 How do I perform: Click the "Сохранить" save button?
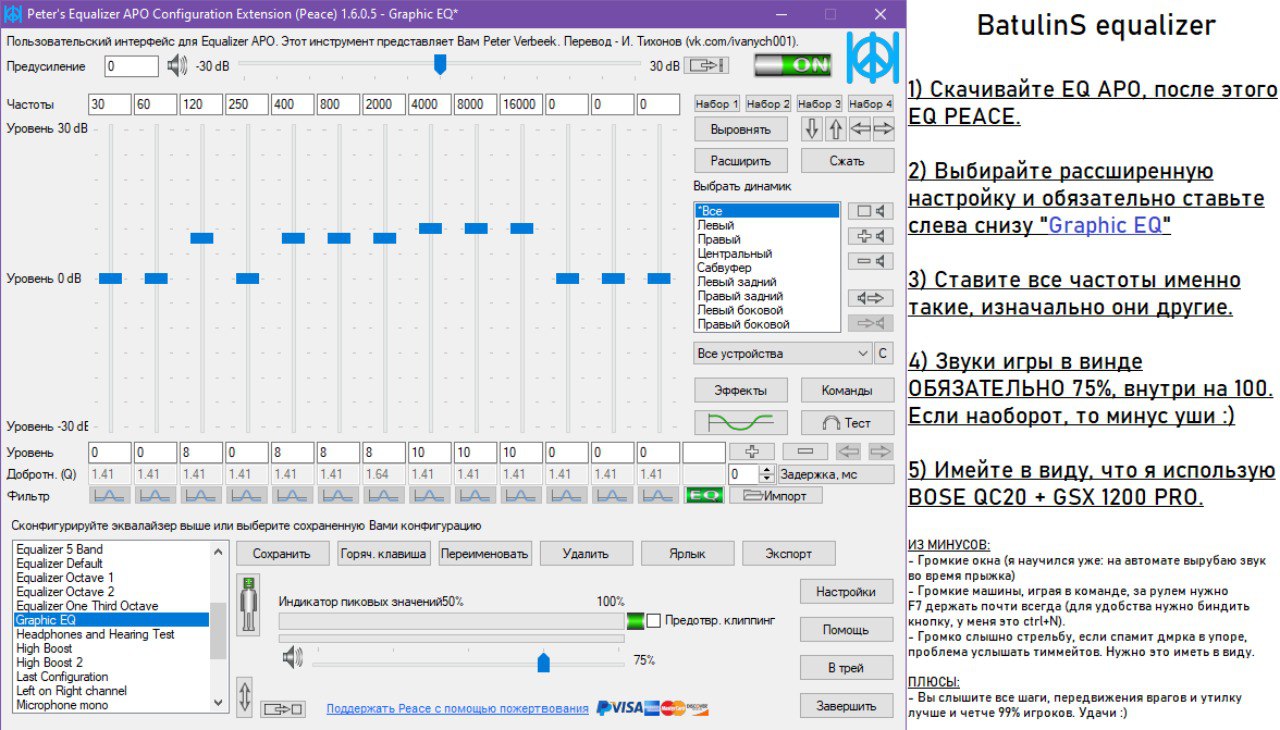click(282, 553)
